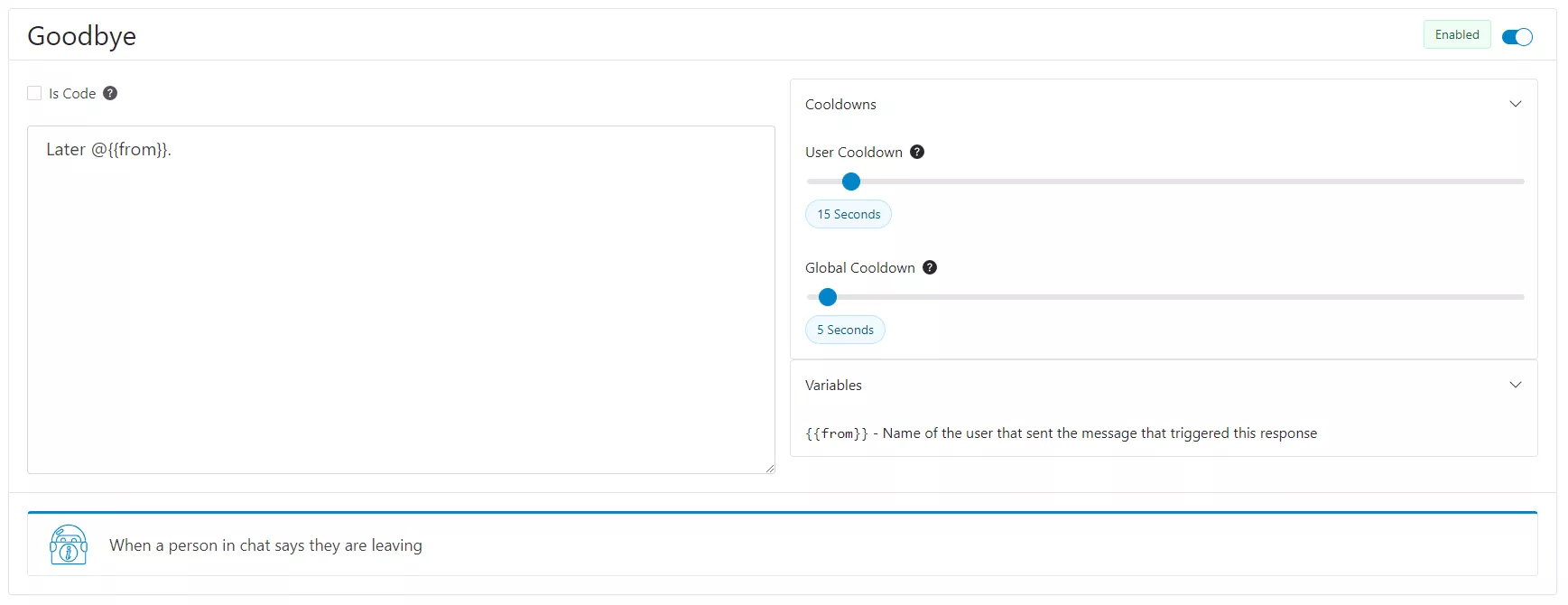This screenshot has width=1568, height=605.
Task: Open the User Cooldown help tooltip icon
Action: (x=917, y=152)
